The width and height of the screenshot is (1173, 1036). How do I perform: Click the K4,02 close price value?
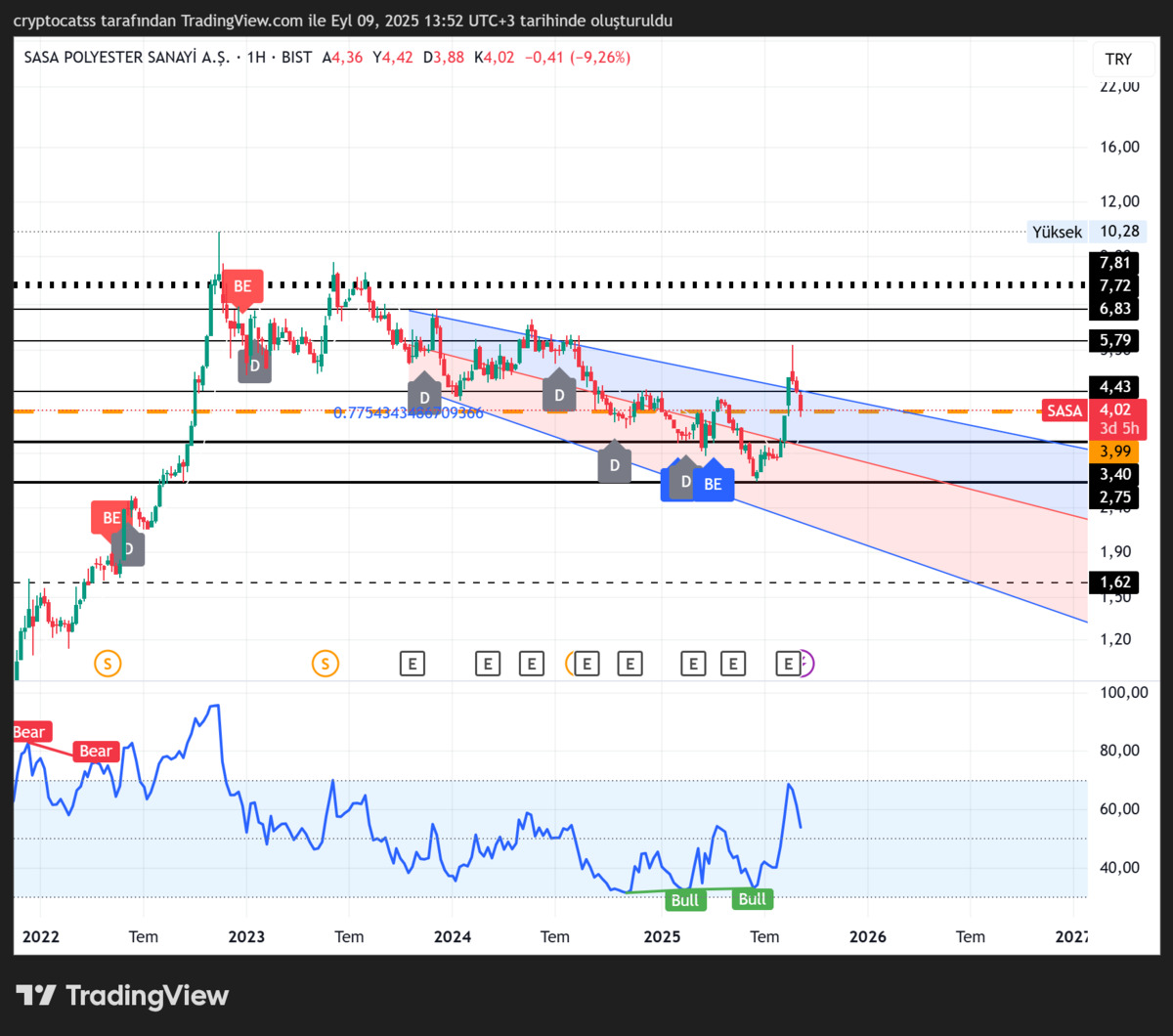coord(494,58)
